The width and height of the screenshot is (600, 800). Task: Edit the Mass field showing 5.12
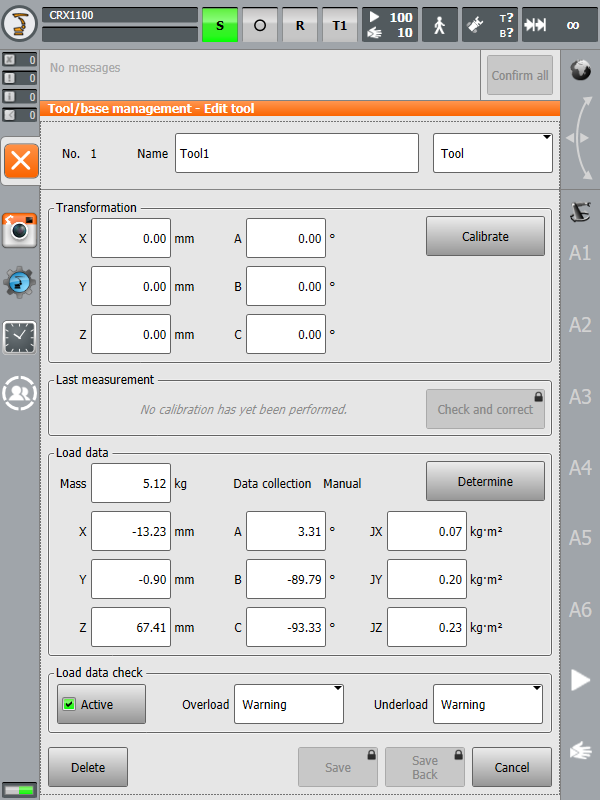click(131, 483)
